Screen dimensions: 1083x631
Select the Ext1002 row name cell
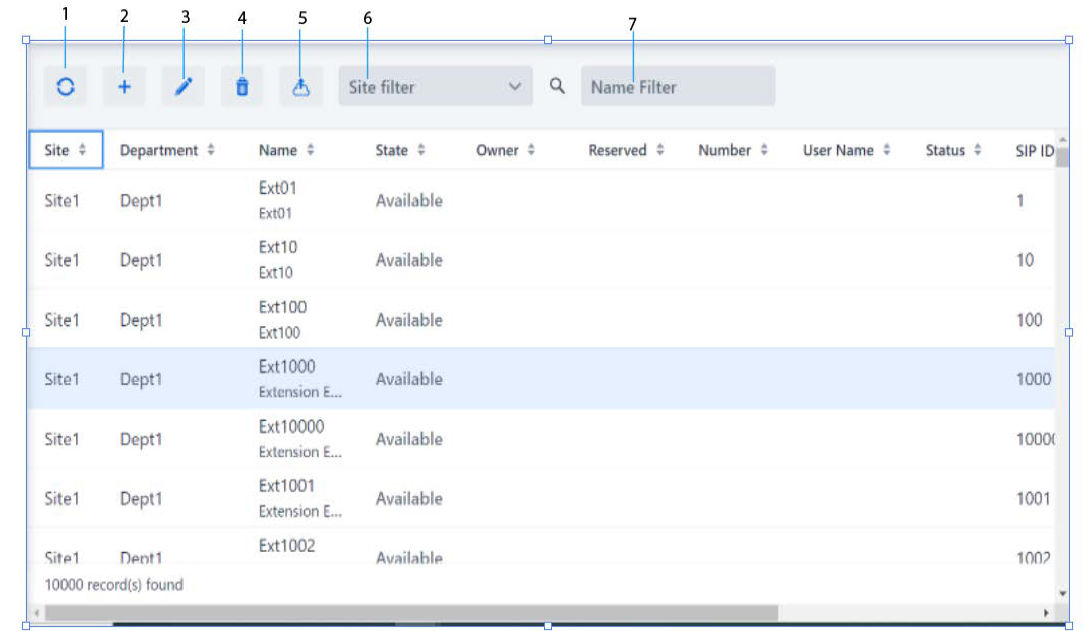pos(287,546)
